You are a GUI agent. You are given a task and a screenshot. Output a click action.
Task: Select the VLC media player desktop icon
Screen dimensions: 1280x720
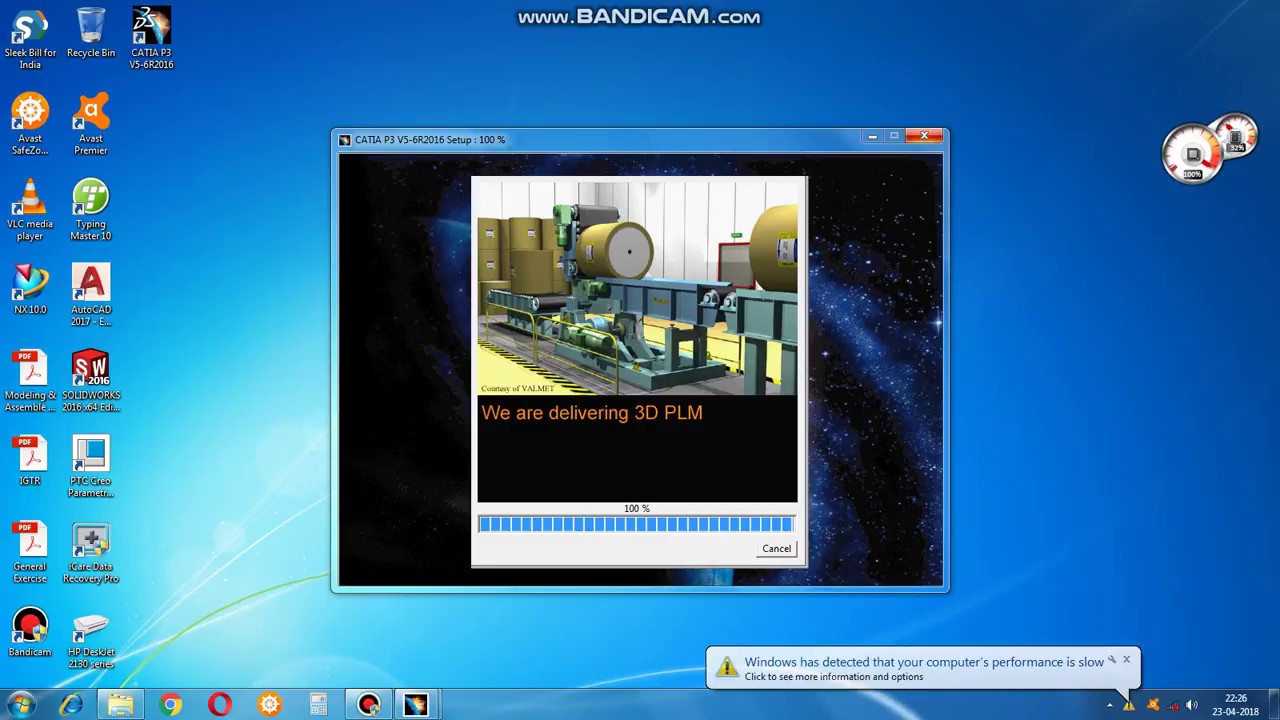[x=30, y=210]
